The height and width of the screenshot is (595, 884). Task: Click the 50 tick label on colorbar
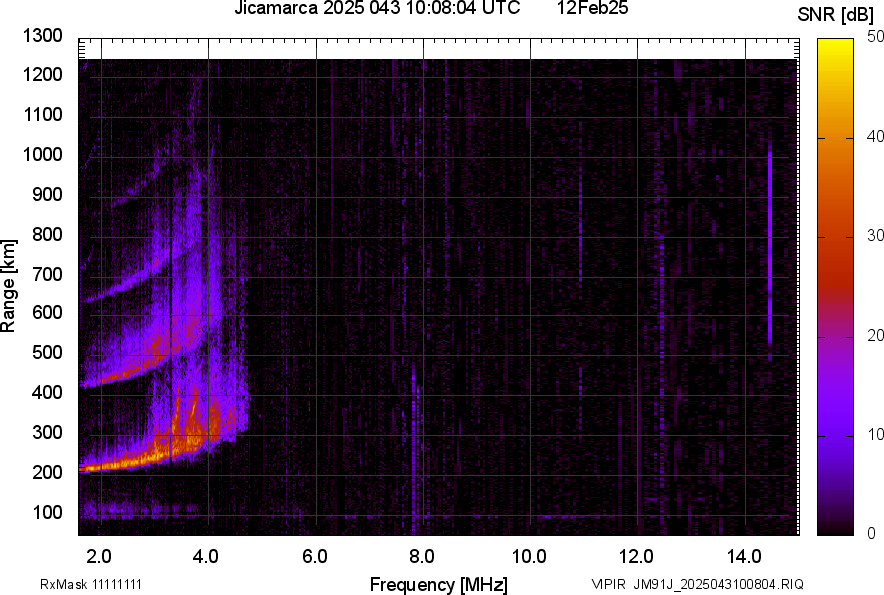coord(875,36)
